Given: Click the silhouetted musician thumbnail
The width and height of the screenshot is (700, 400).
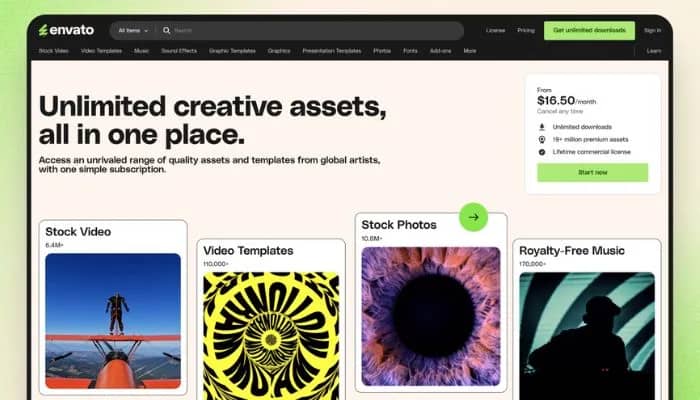Looking at the screenshot, I should click(x=587, y=336).
